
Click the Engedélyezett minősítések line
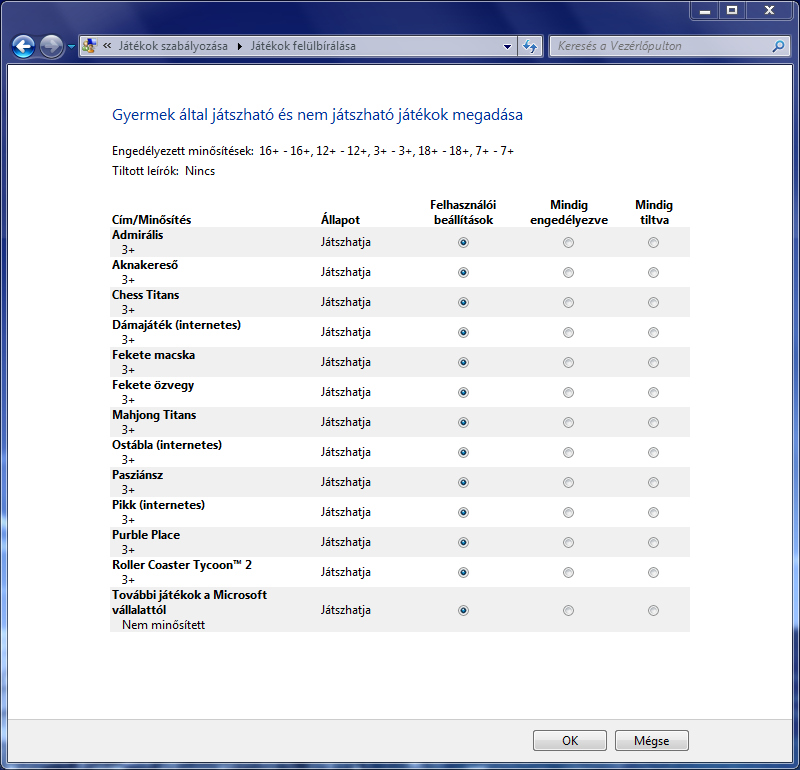[313, 151]
